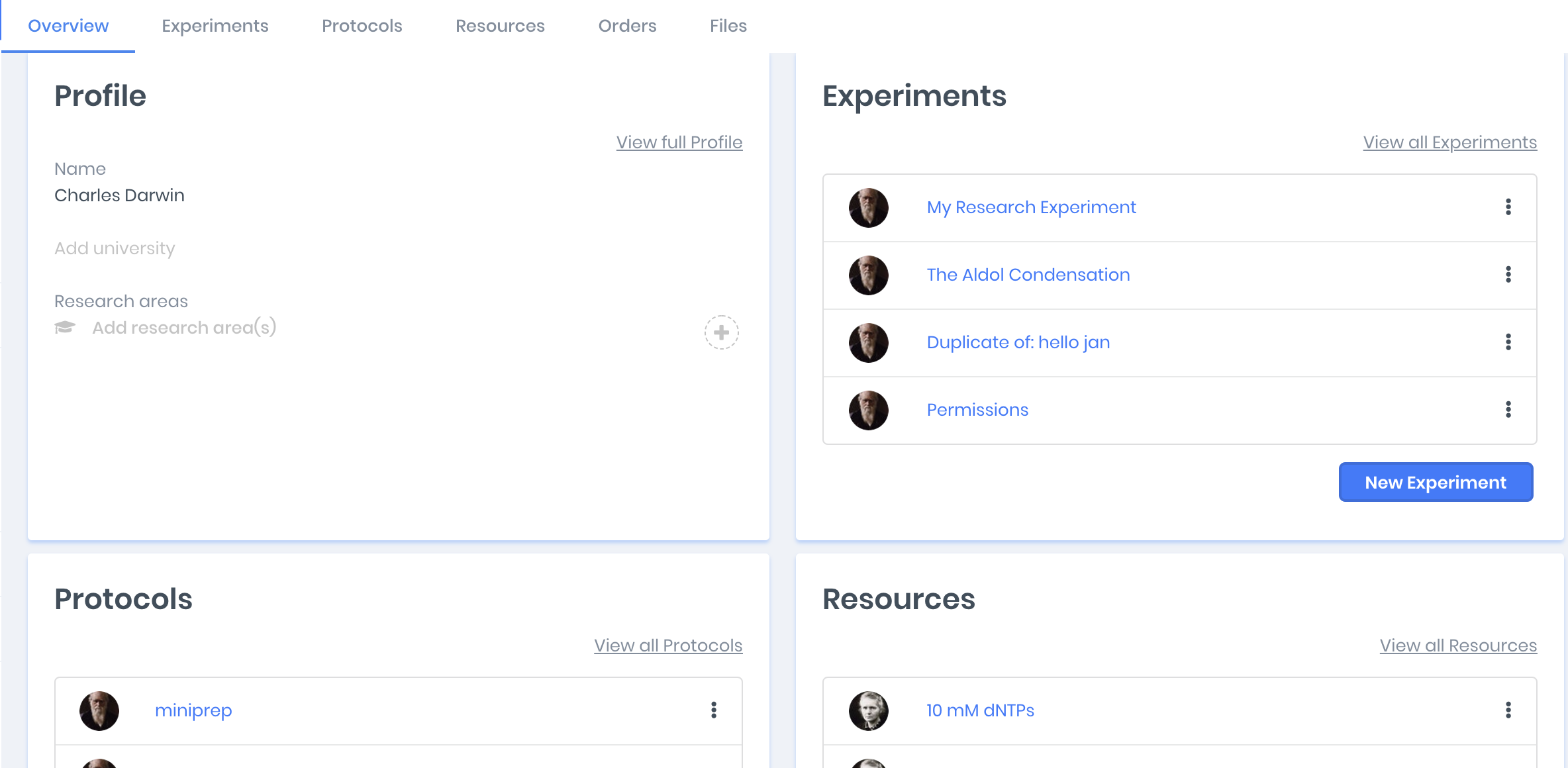The height and width of the screenshot is (768, 1568).
Task: Follow the View full Profile link
Action: click(679, 142)
